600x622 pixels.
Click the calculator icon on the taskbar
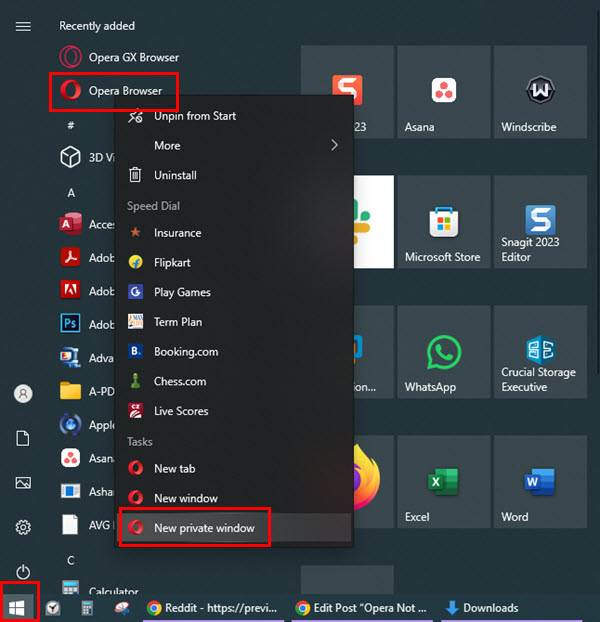coord(87,608)
